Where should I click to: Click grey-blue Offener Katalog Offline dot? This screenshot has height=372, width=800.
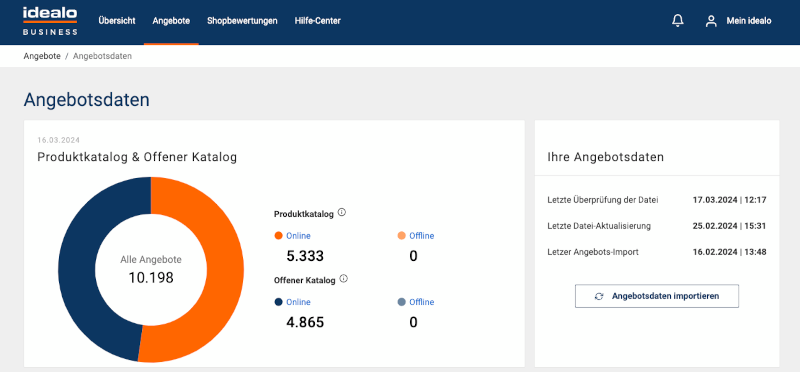402,302
